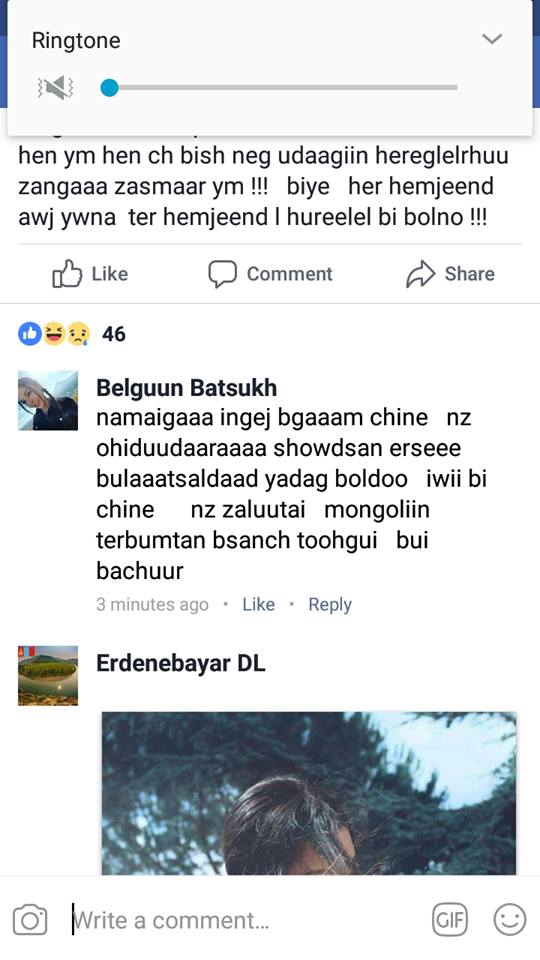Open the GIF picker in the comment bar

pyautogui.click(x=450, y=920)
